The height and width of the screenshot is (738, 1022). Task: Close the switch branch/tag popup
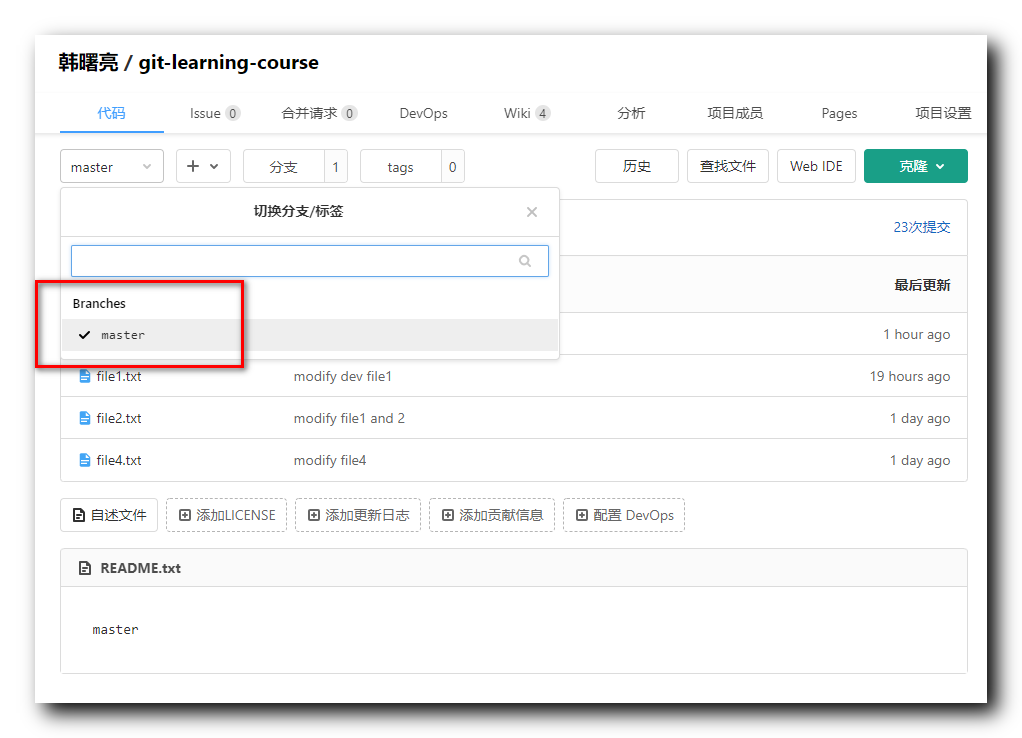point(532,212)
